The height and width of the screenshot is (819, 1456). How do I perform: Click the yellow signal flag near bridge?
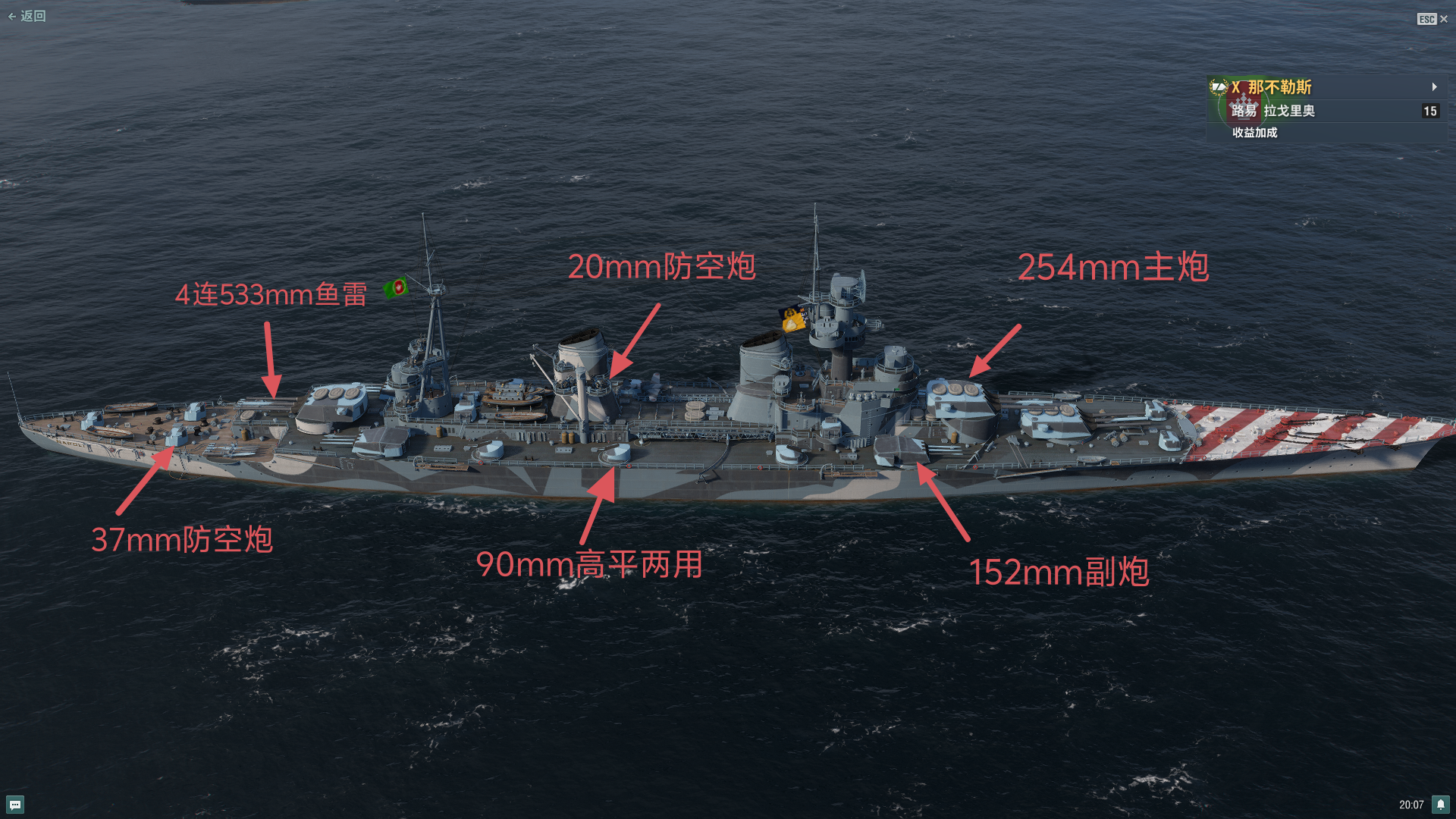(x=793, y=318)
